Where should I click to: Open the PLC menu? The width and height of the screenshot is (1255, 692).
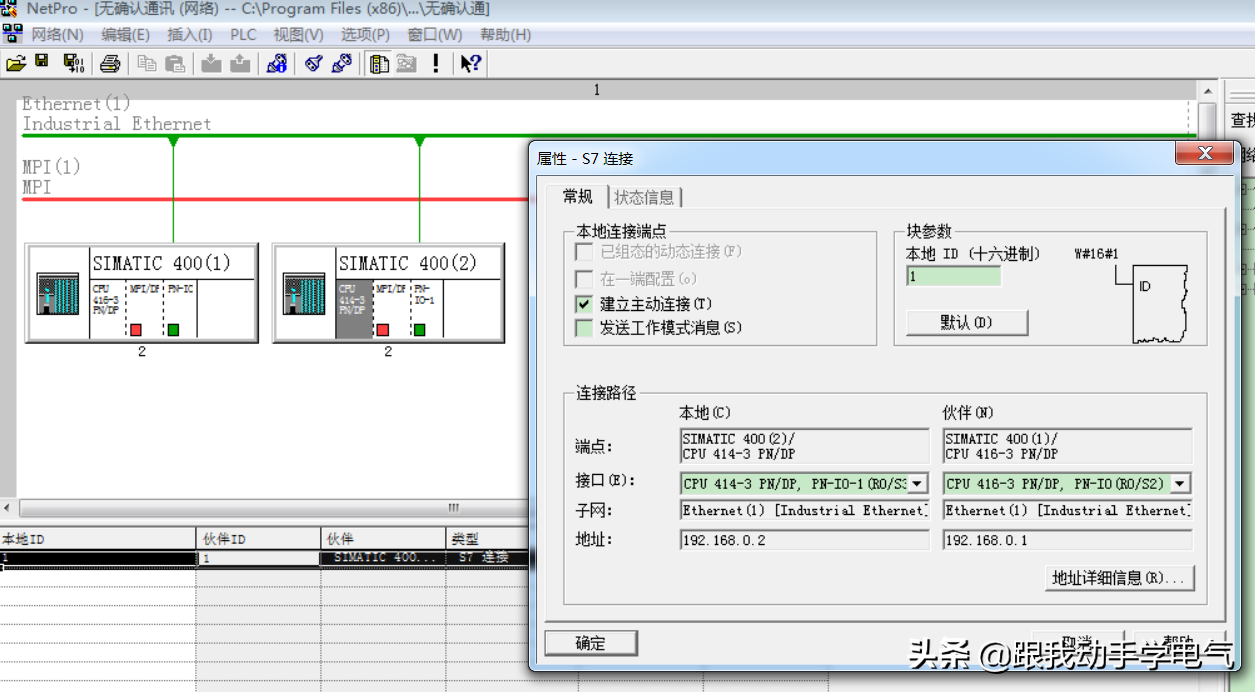pyautogui.click(x=243, y=35)
